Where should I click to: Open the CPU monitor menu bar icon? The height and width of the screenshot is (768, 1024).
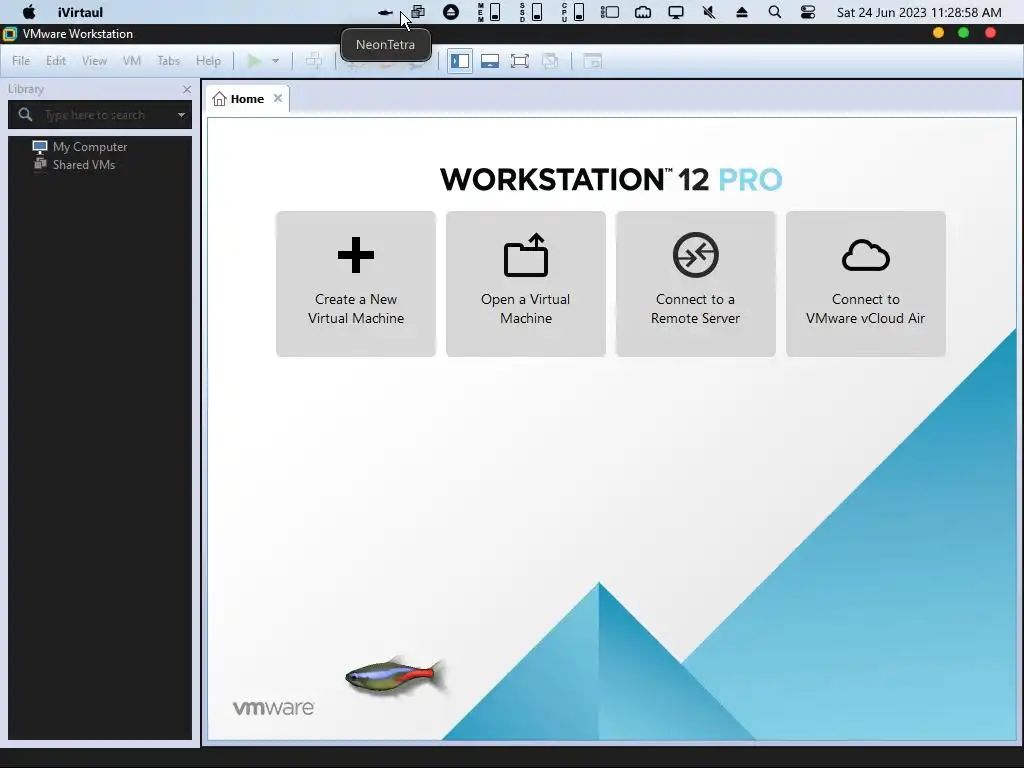pyautogui.click(x=573, y=12)
